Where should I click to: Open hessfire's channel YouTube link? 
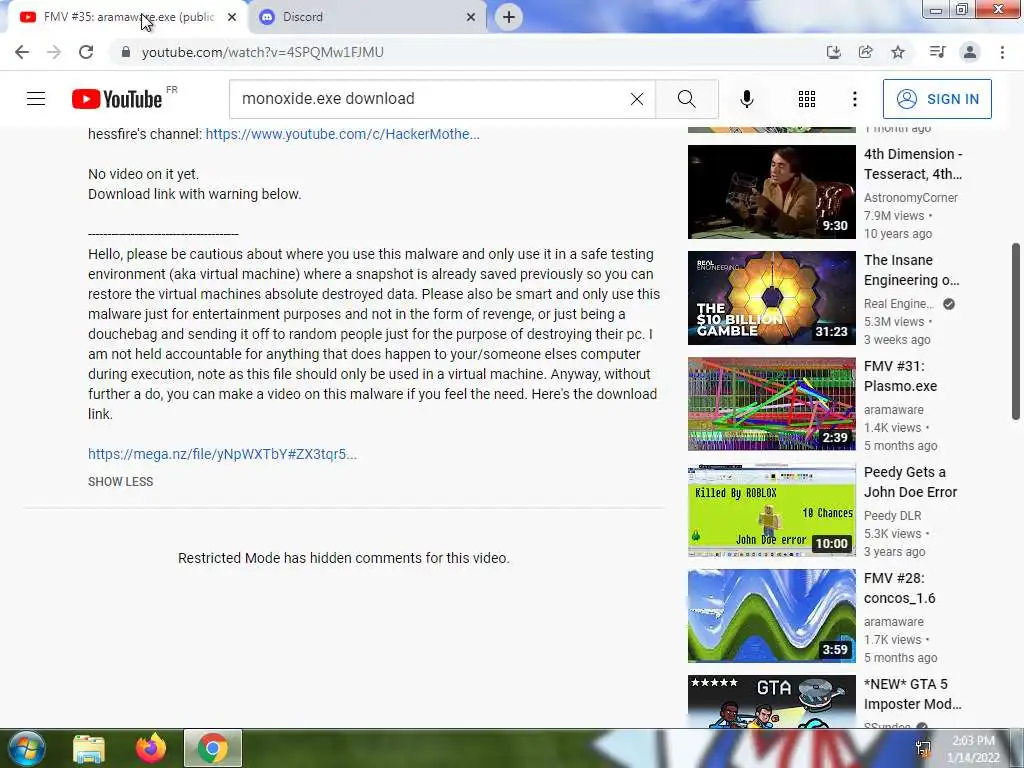tap(342, 134)
